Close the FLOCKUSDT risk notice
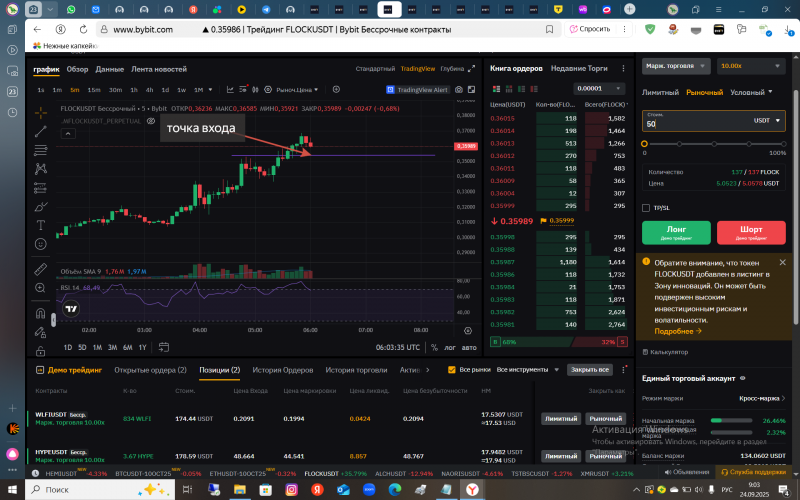Screen dimensions: 800x500 click(783, 262)
